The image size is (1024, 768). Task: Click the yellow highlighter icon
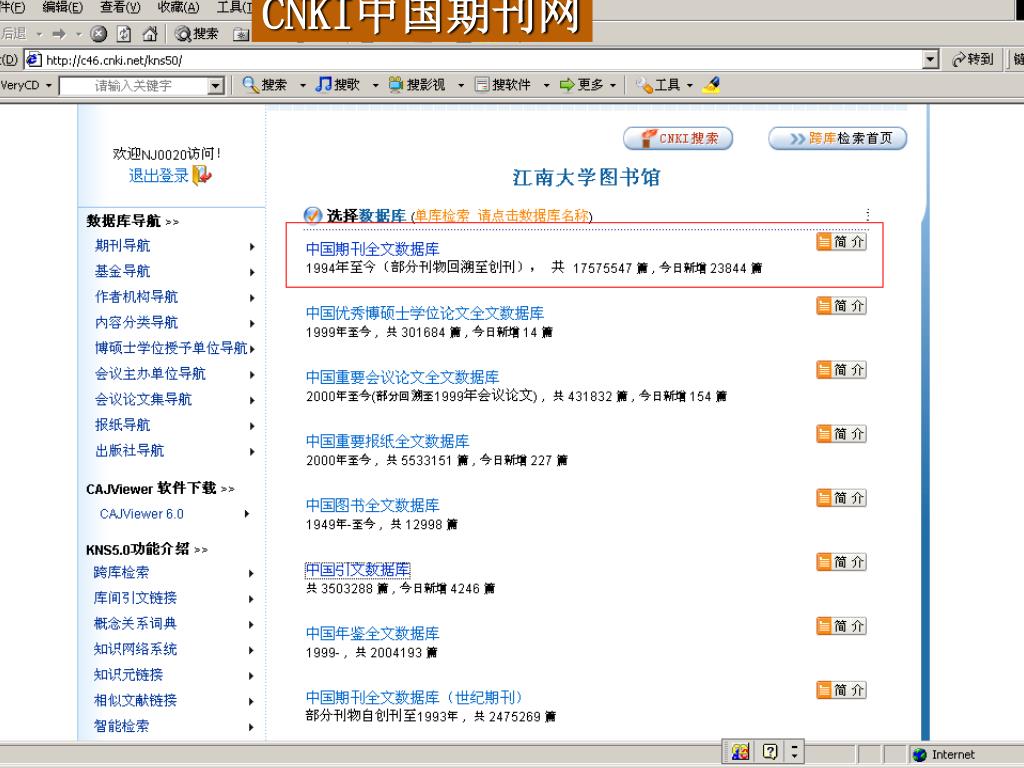point(711,85)
